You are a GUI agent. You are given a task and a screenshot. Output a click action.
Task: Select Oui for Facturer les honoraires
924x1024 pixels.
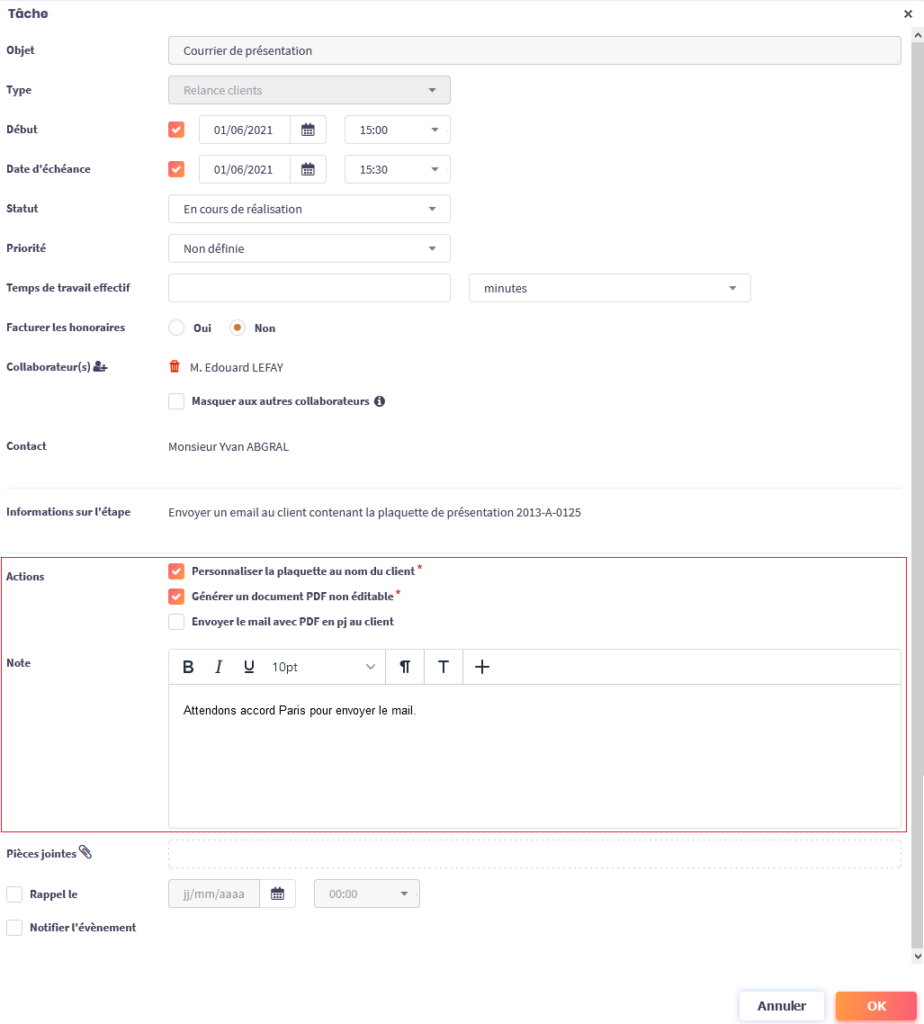tap(177, 328)
